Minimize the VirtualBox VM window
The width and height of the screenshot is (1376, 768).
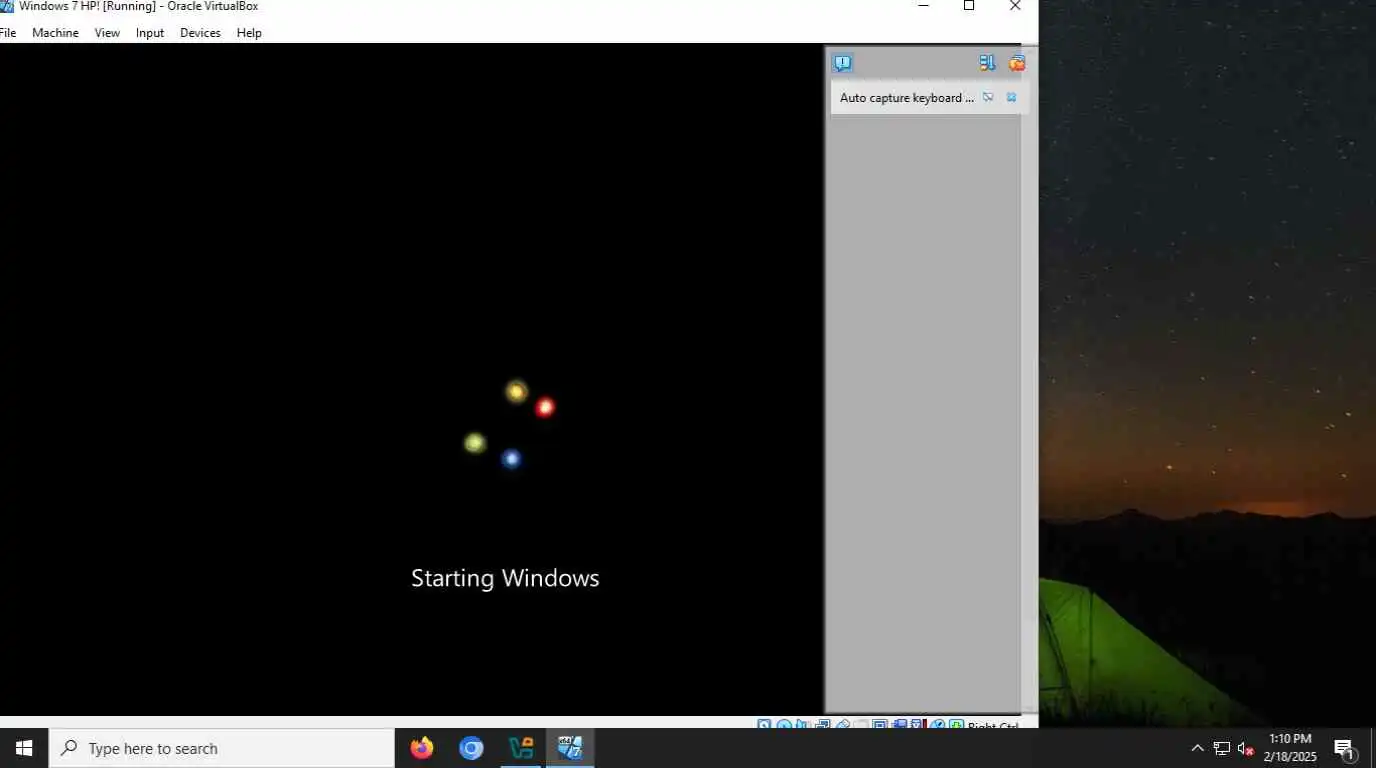click(x=923, y=6)
